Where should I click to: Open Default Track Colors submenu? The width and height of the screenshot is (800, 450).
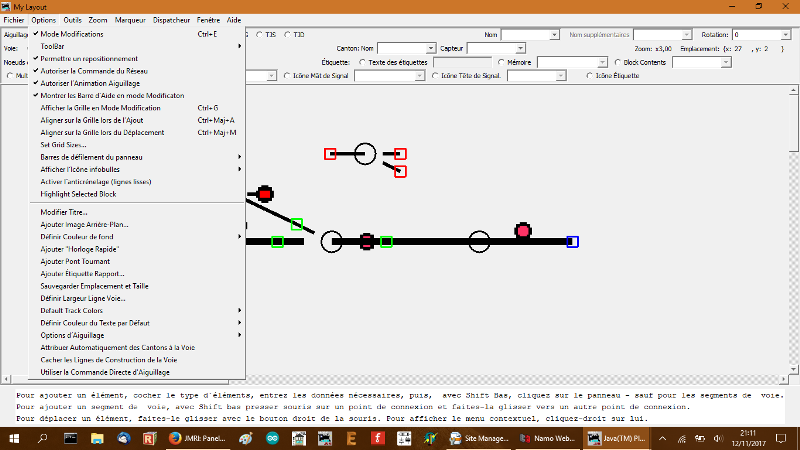77,310
